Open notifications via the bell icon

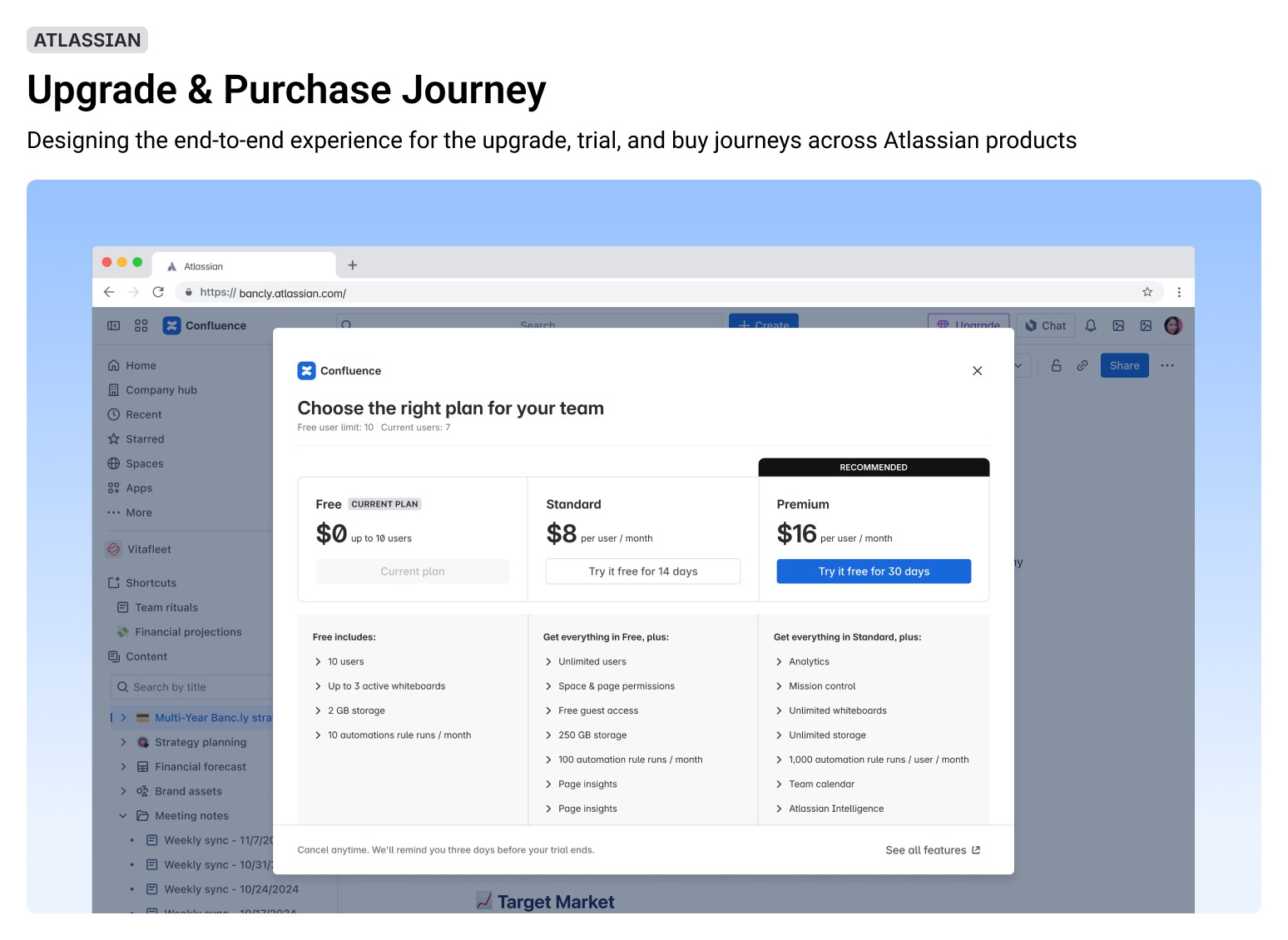(1090, 325)
